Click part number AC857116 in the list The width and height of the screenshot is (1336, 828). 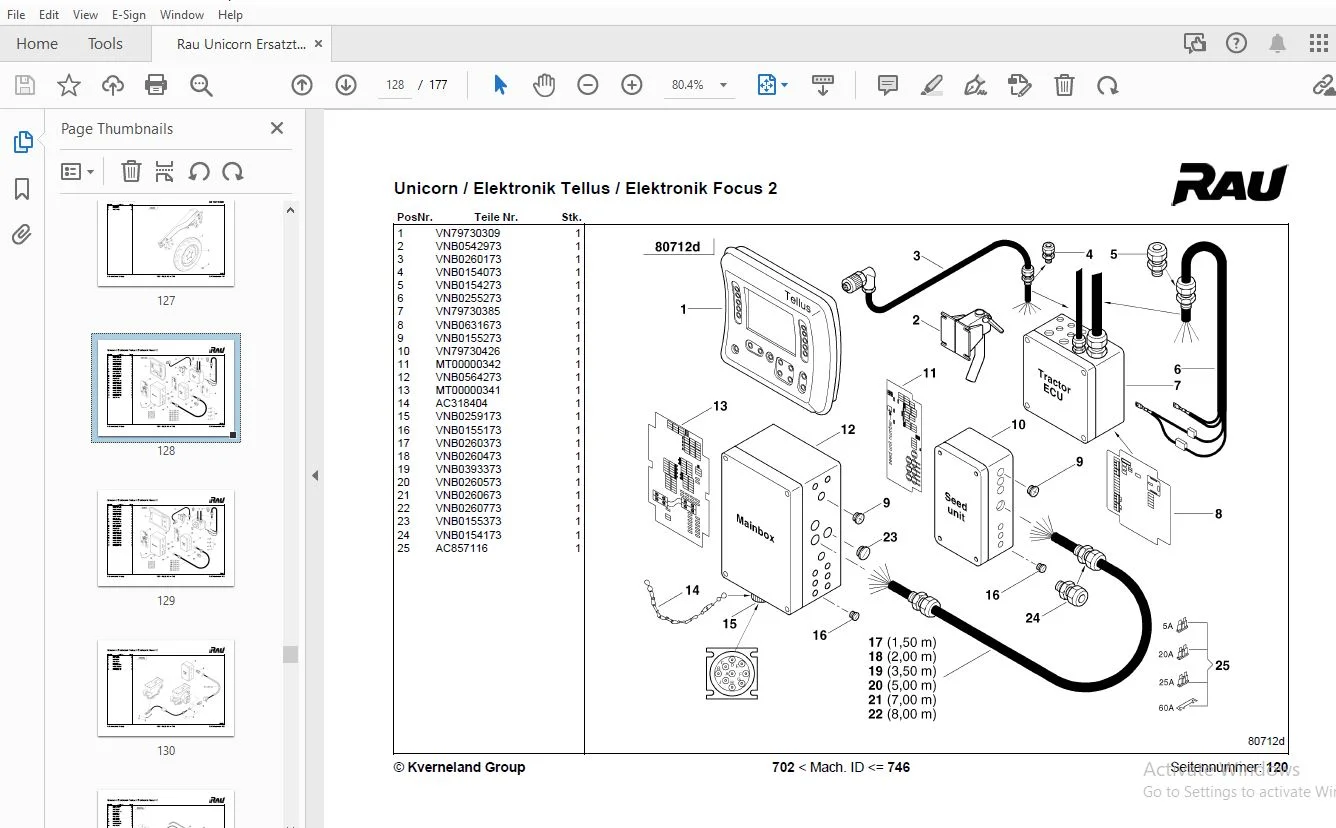coord(462,548)
